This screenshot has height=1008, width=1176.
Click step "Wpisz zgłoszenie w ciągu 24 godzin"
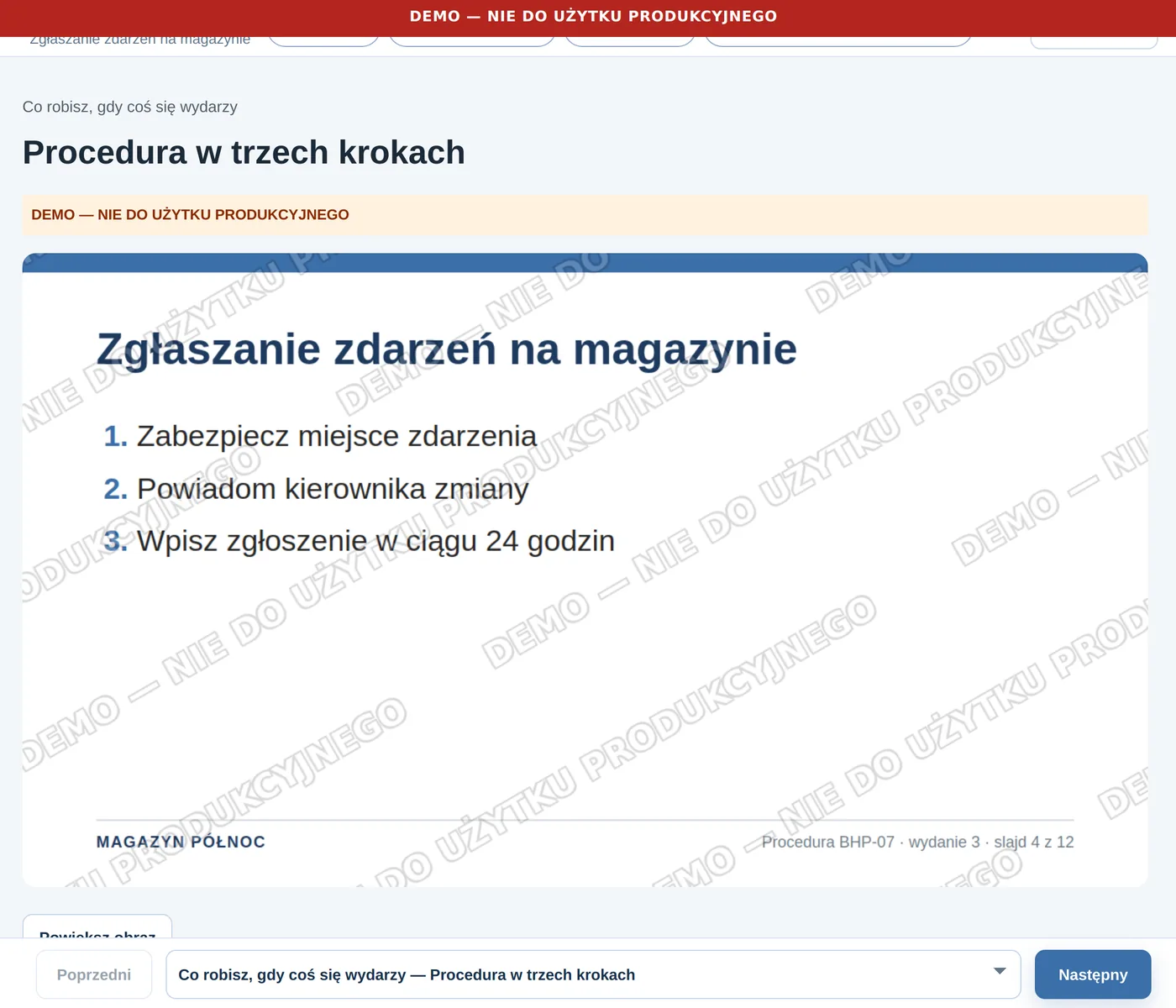point(375,540)
